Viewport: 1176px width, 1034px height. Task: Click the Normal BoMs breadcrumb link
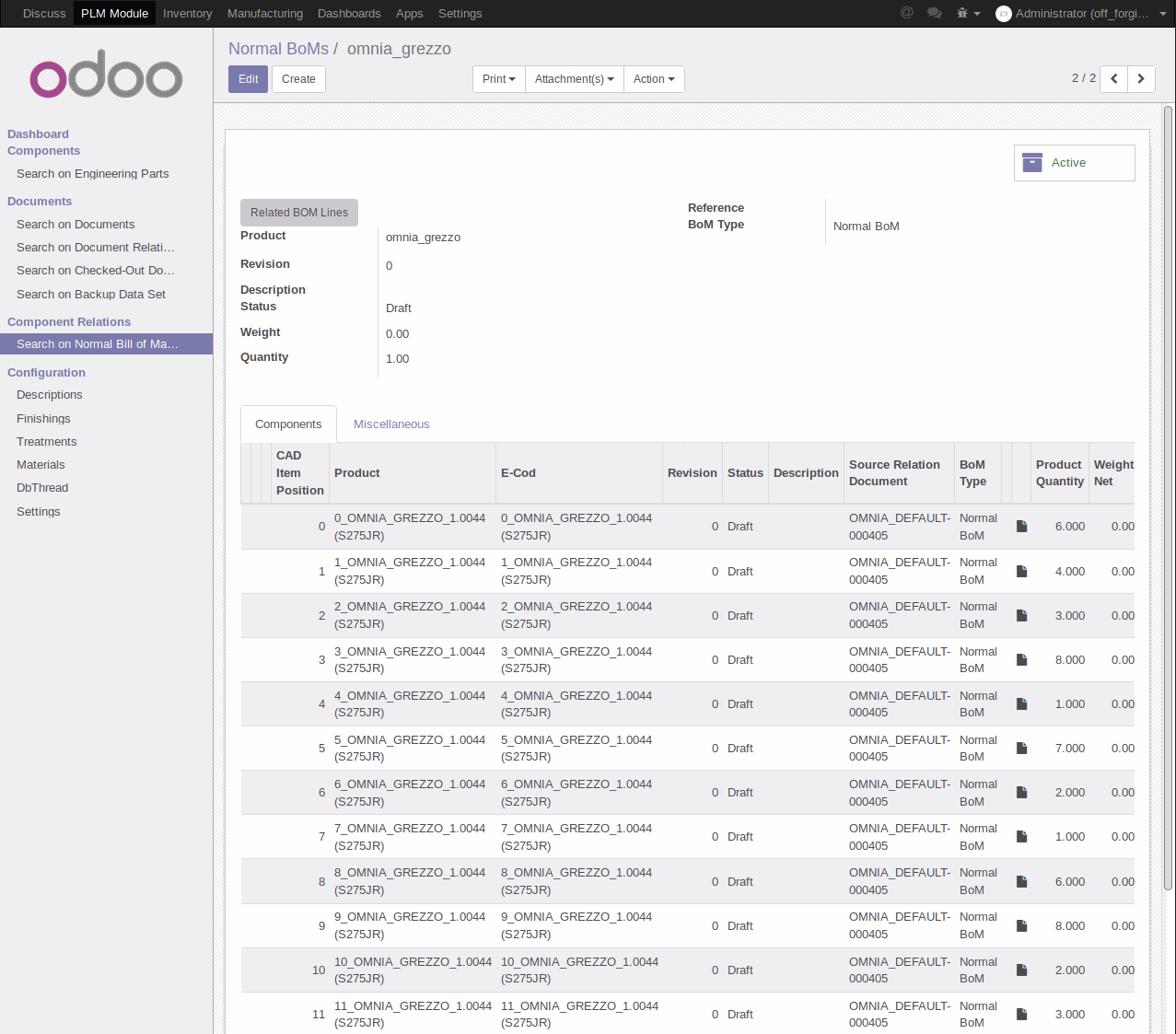[278, 48]
